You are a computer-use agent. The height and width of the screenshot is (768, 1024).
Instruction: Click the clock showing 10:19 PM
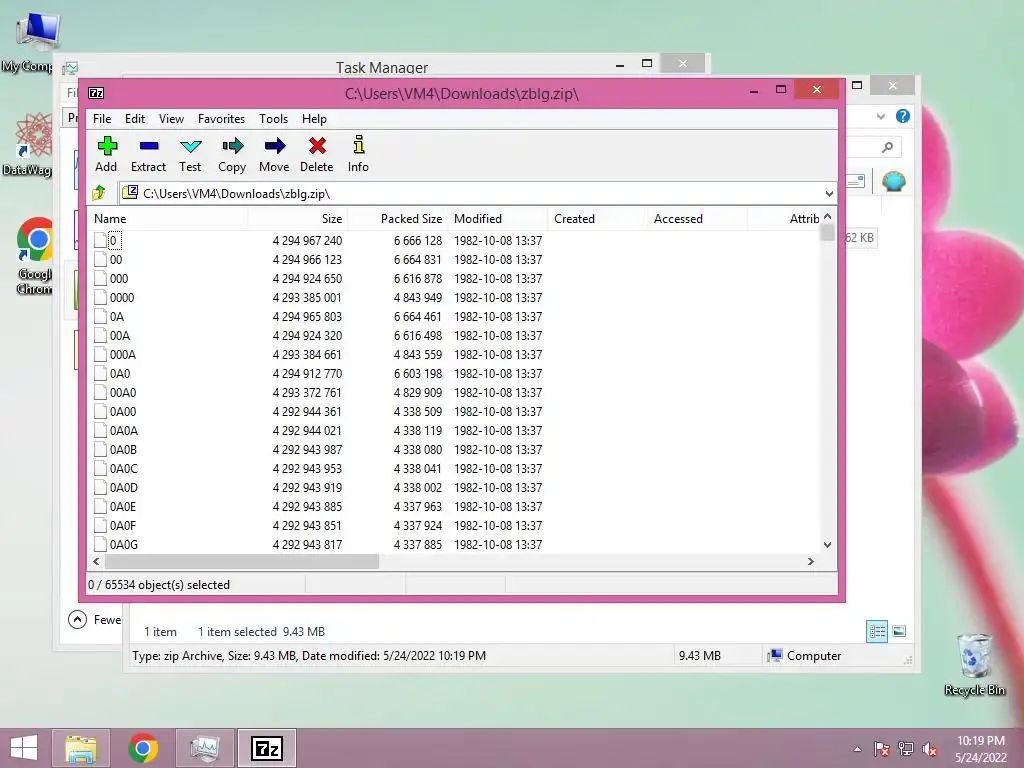[x=980, y=741]
